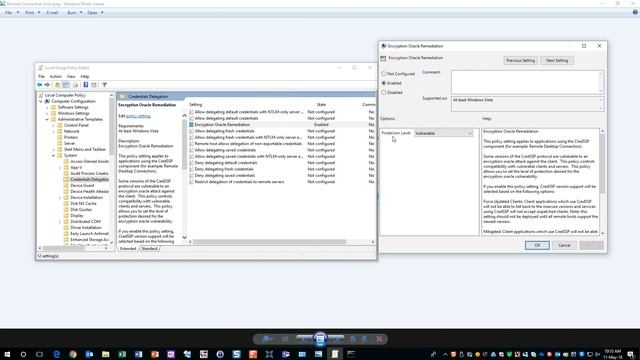Select 'Allow delegating fresh credentials' row
640x360 pixels.
click(x=224, y=131)
